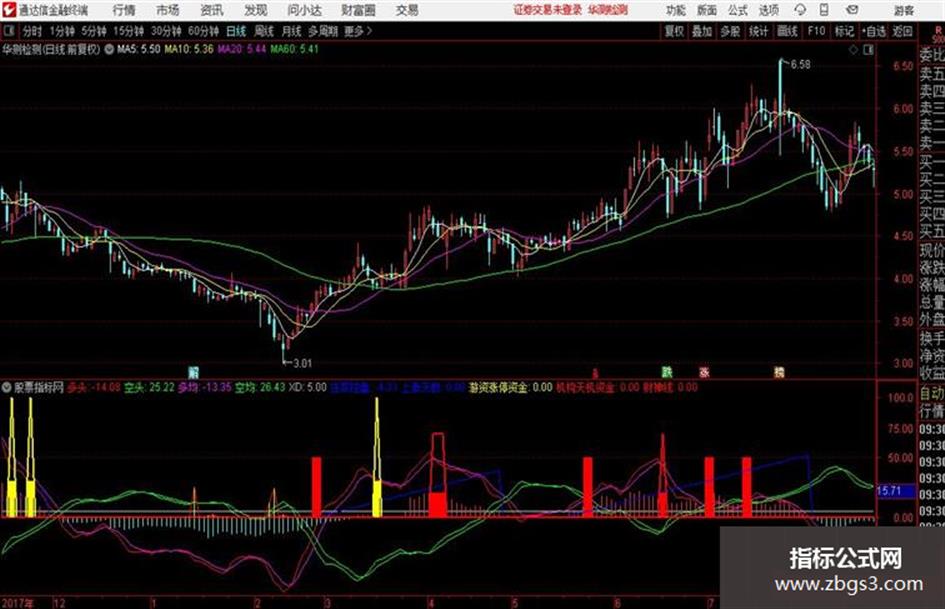945x609 pixels.
Task: Open the MA indicator dropdown beside 华测检测
Action: [x=109, y=49]
